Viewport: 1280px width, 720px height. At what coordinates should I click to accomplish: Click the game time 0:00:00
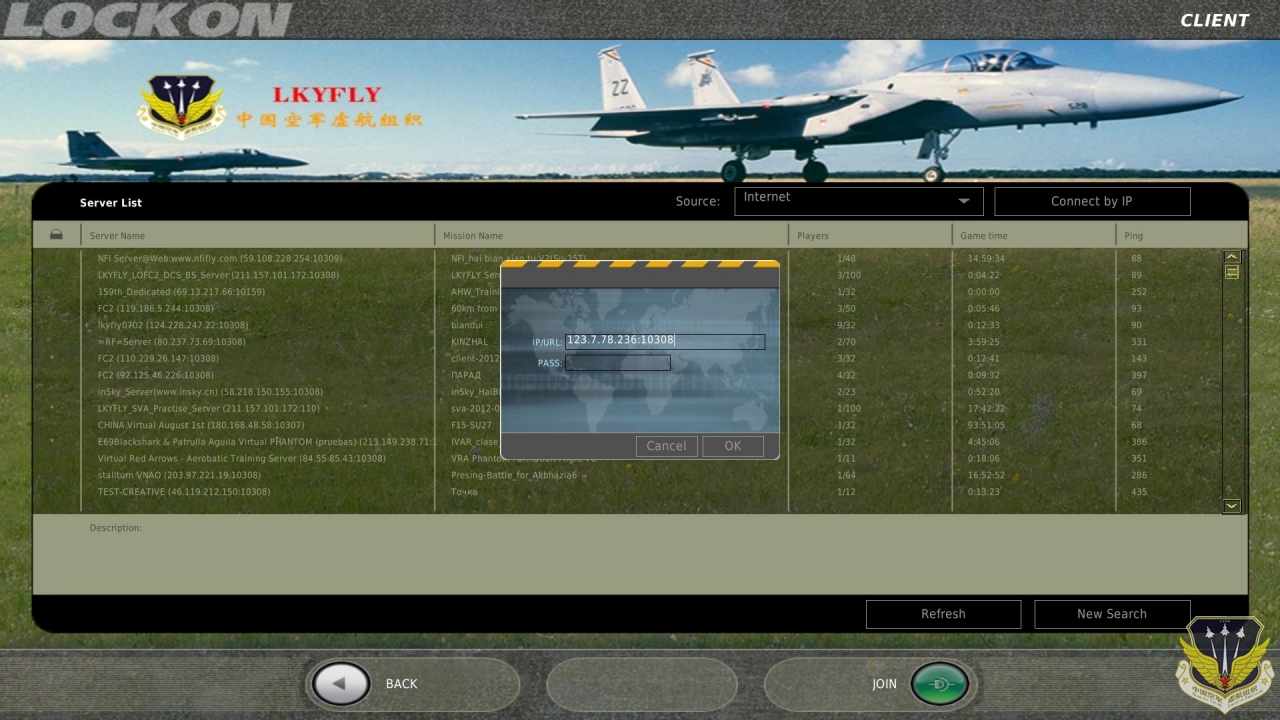pyautogui.click(x=984, y=292)
